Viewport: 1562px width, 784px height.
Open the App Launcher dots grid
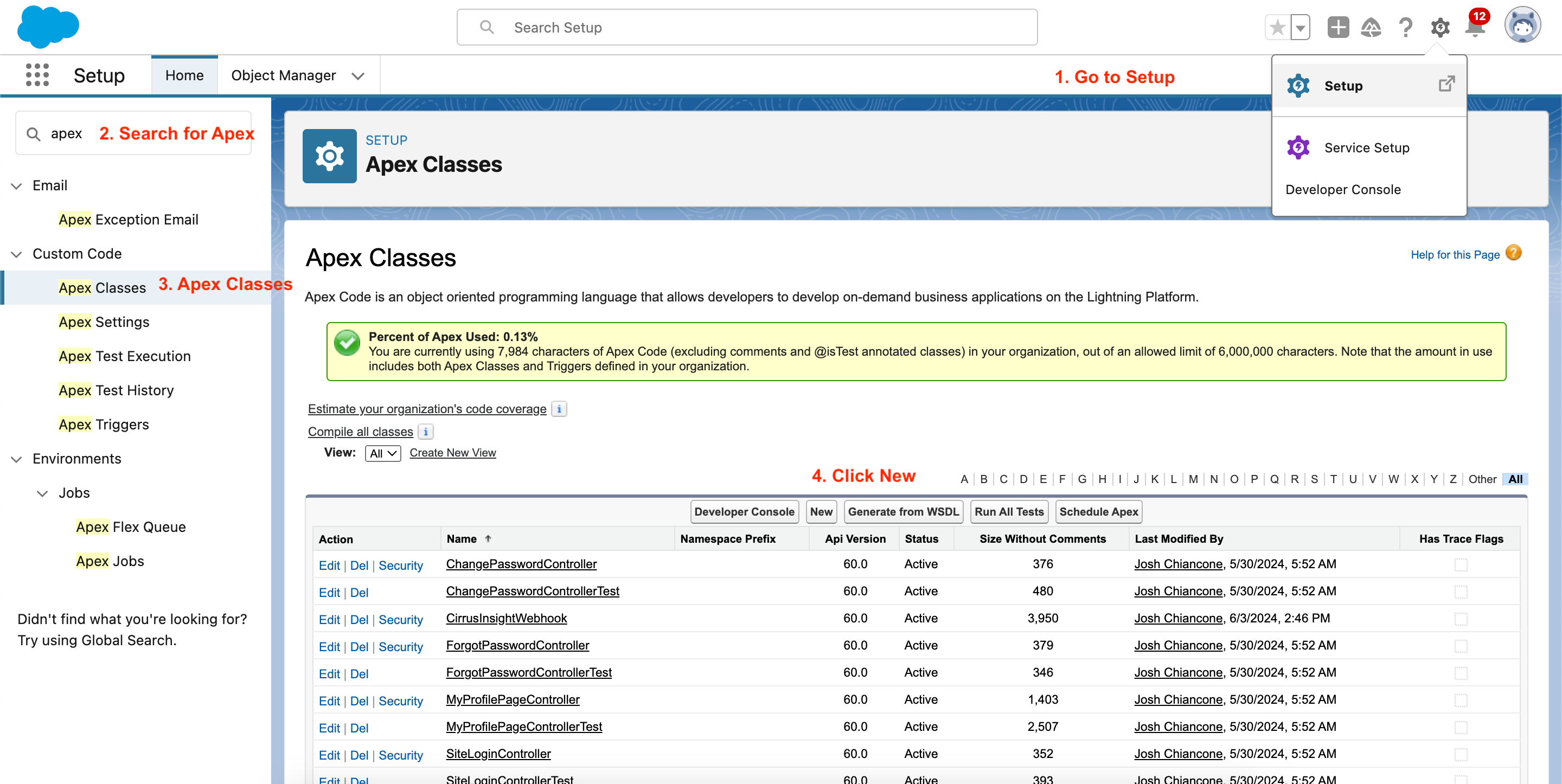click(x=37, y=75)
